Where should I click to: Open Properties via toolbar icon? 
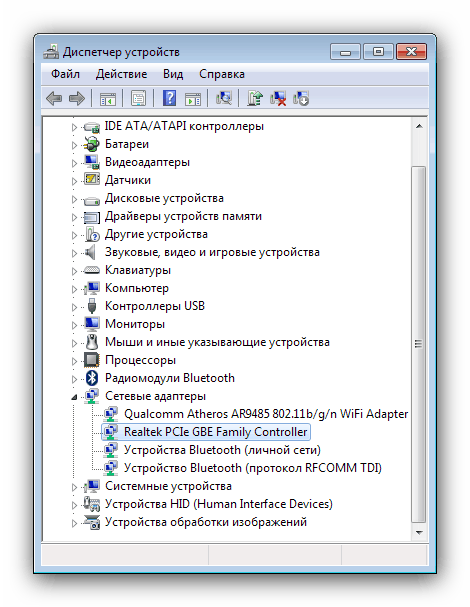click(x=138, y=99)
